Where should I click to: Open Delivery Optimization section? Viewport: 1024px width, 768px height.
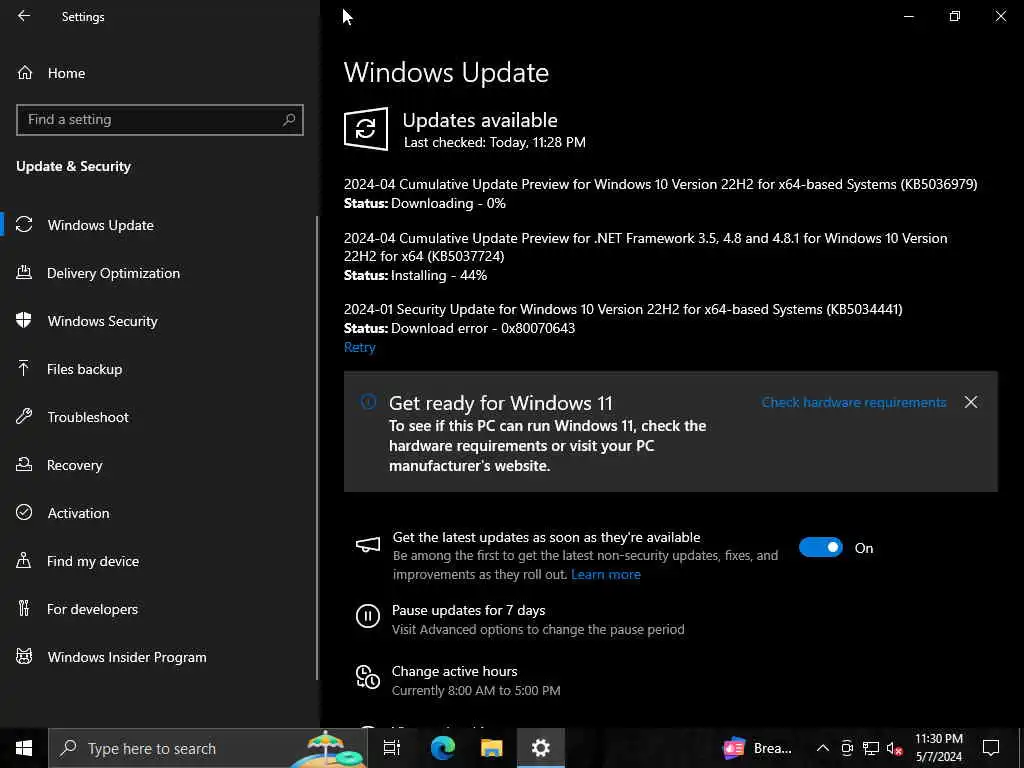113,273
